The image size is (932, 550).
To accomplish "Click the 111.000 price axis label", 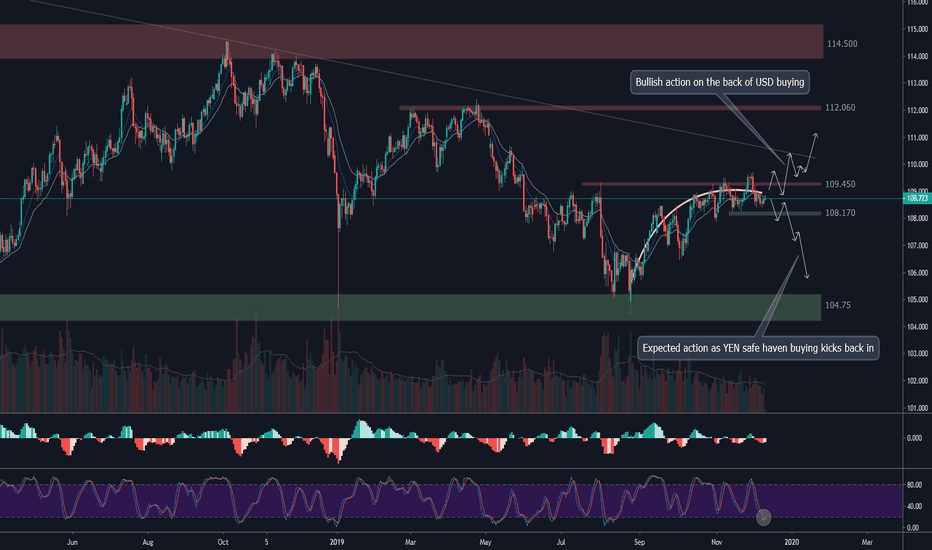I will tap(917, 138).
